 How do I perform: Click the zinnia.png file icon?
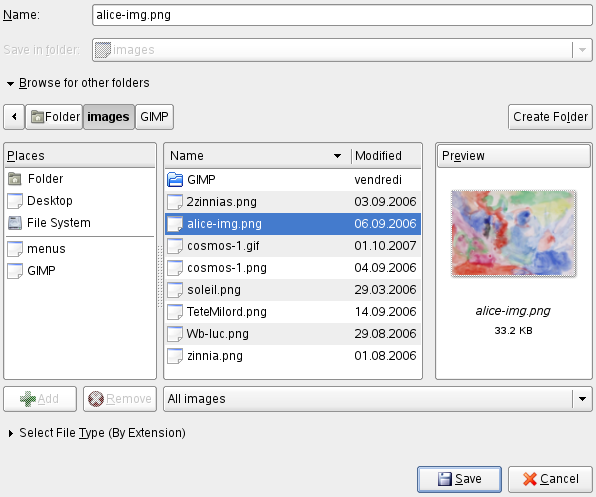(175, 356)
